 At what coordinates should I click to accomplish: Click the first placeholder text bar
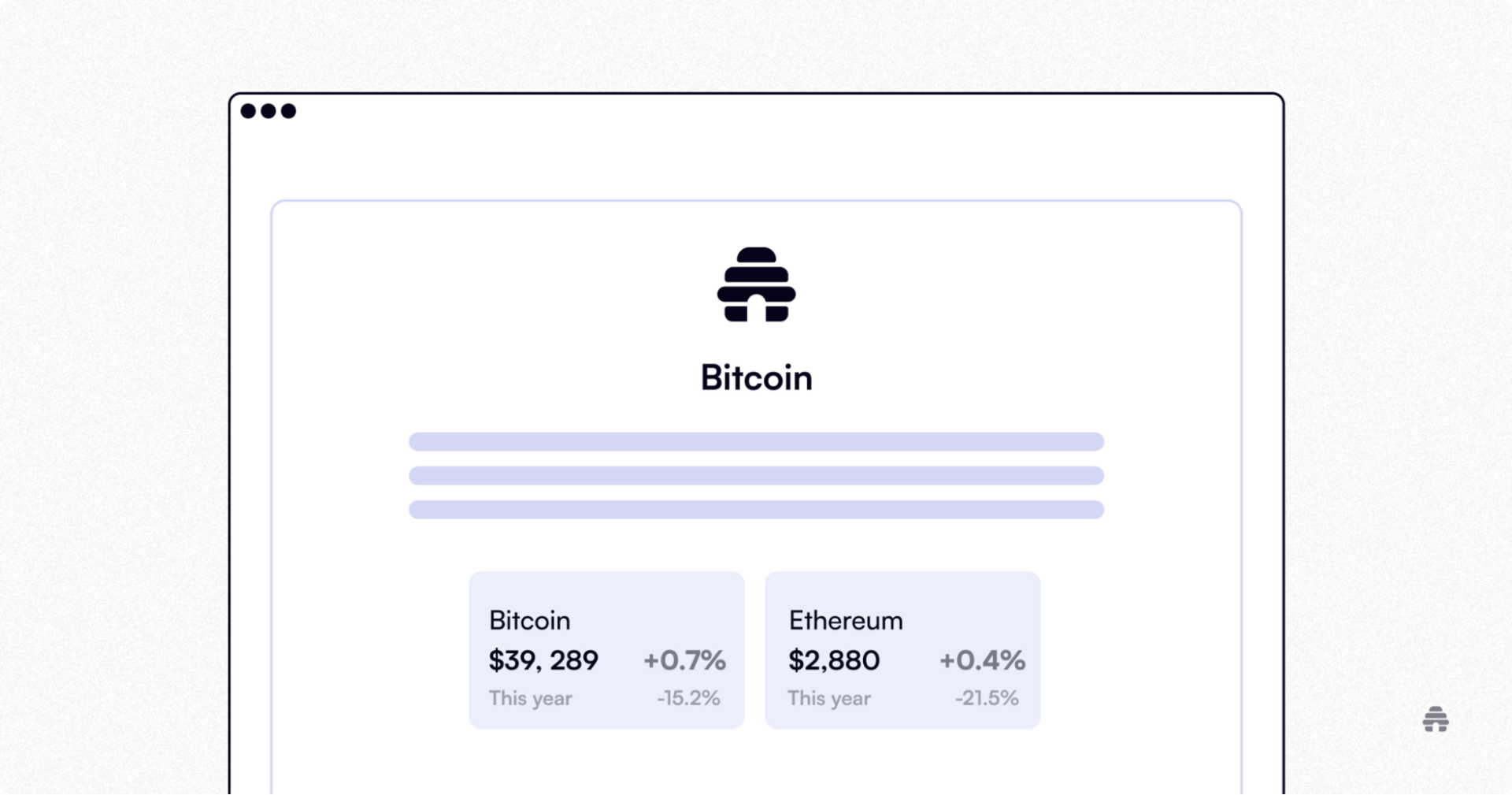756,441
